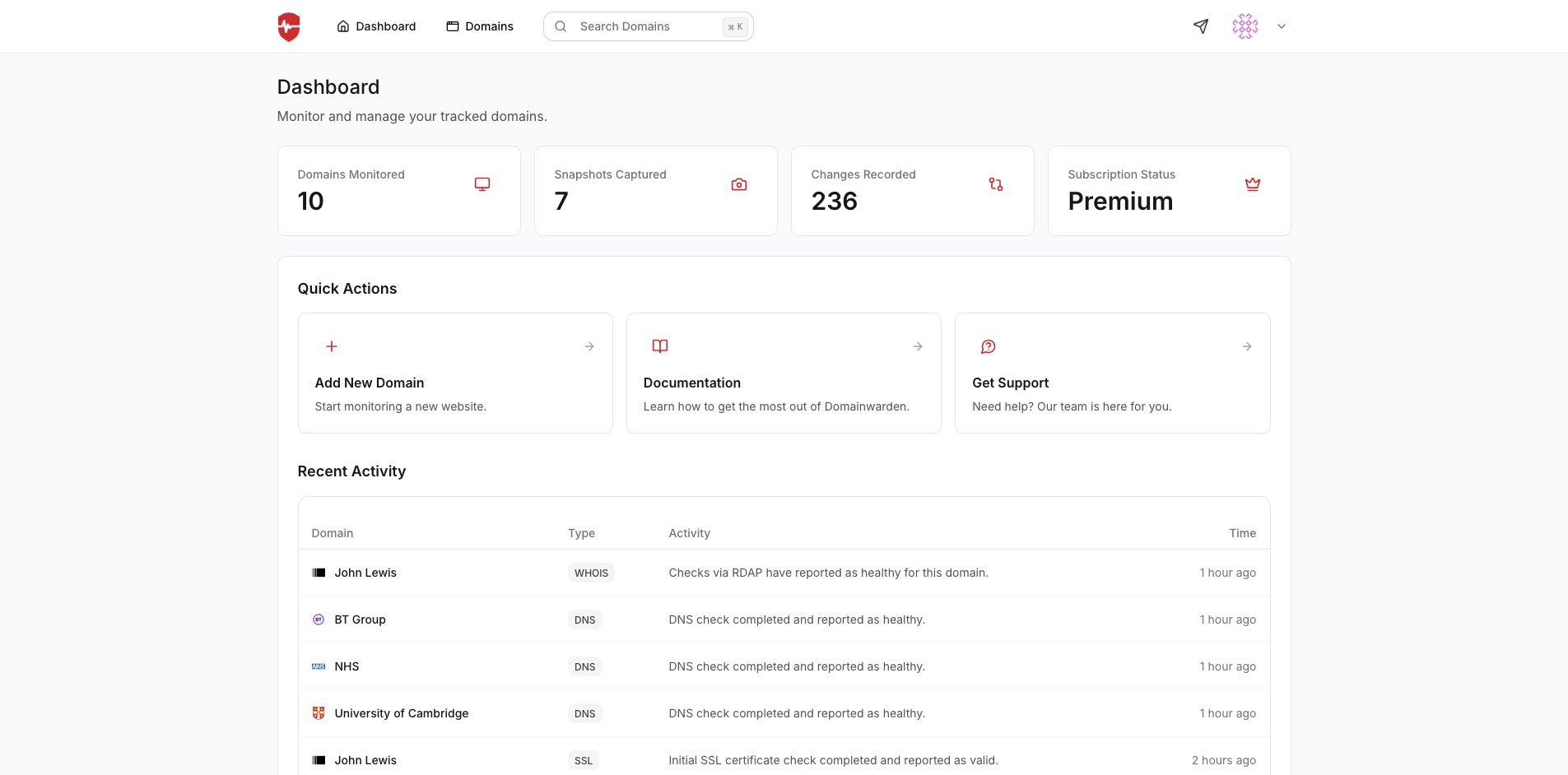Click the DNS badge in Cambridge row
1568x775 pixels.
point(584,713)
